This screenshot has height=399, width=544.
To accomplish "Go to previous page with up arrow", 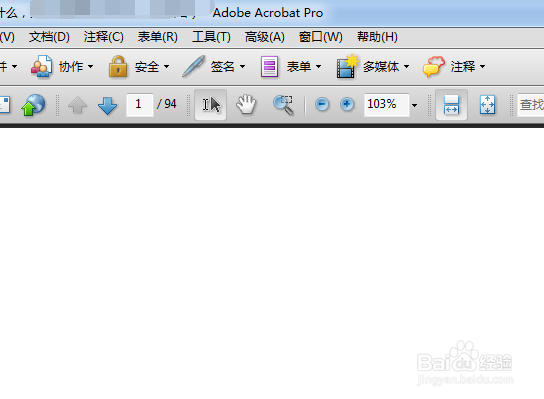I will [x=77, y=105].
